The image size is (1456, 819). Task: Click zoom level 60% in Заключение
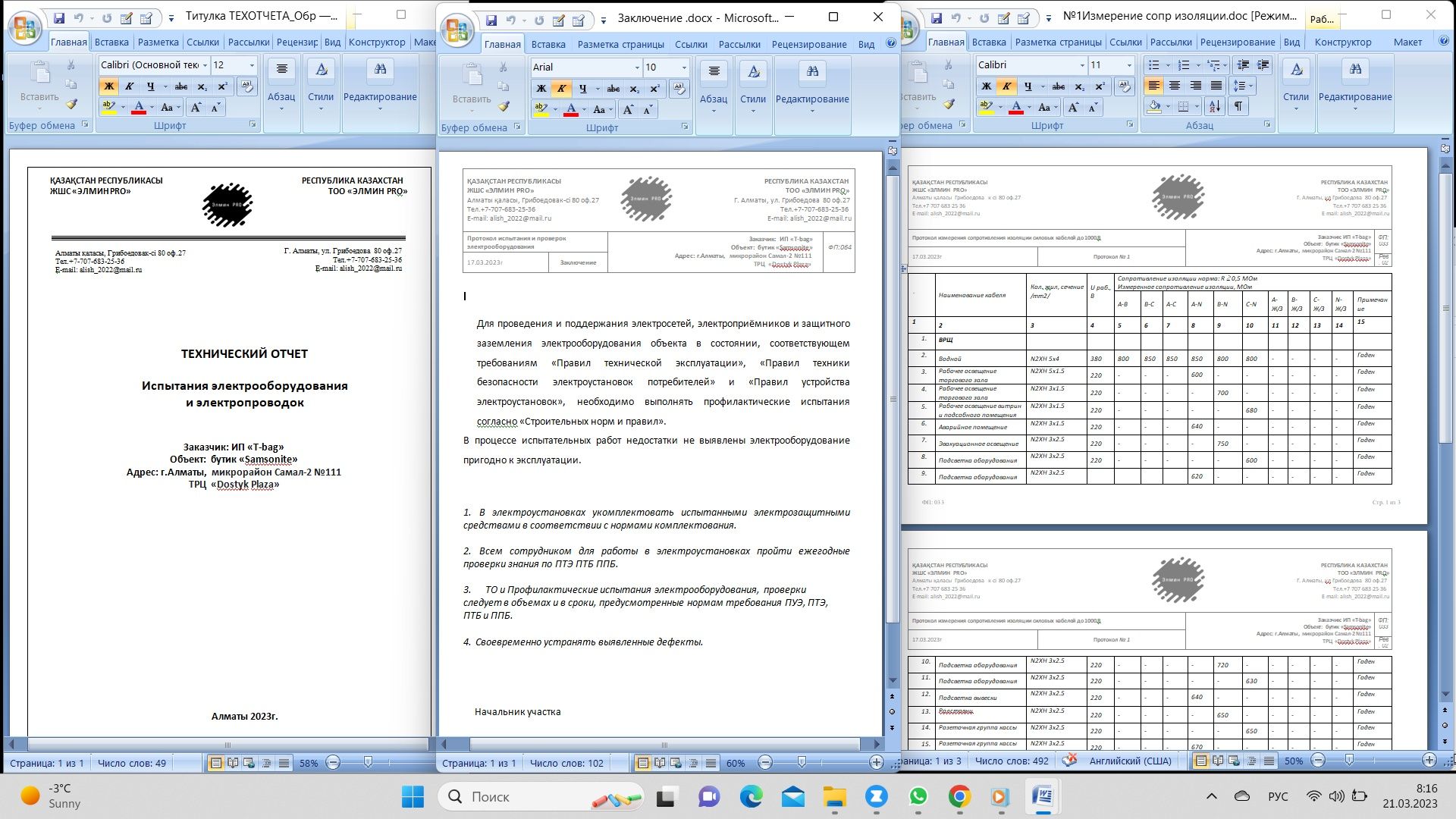(x=736, y=763)
